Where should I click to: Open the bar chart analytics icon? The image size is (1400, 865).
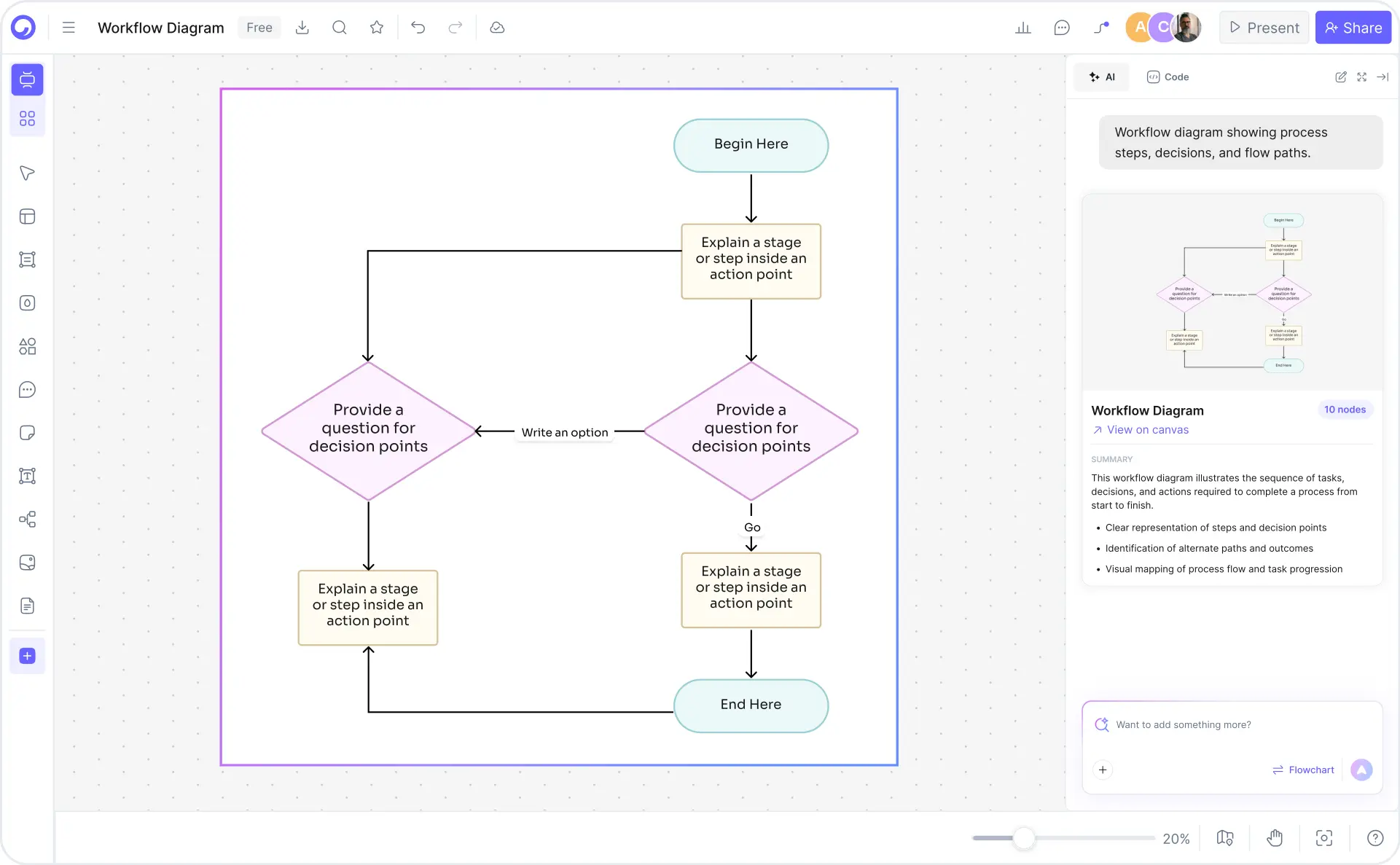(1023, 28)
